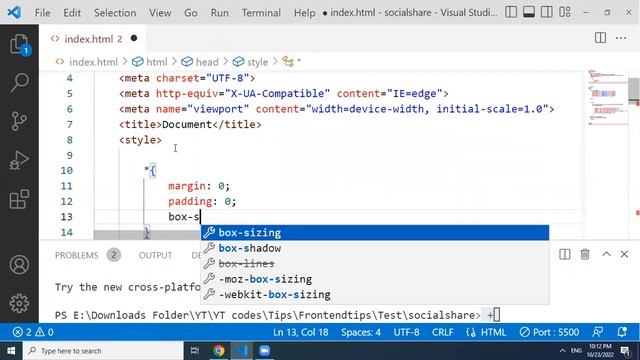Click the Port : 5500 Live Server status
Screen dimensions: 640x360
click(x=549, y=332)
